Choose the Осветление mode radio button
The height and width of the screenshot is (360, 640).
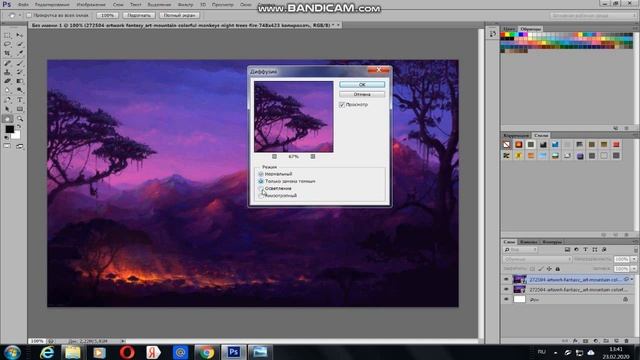click(x=261, y=189)
